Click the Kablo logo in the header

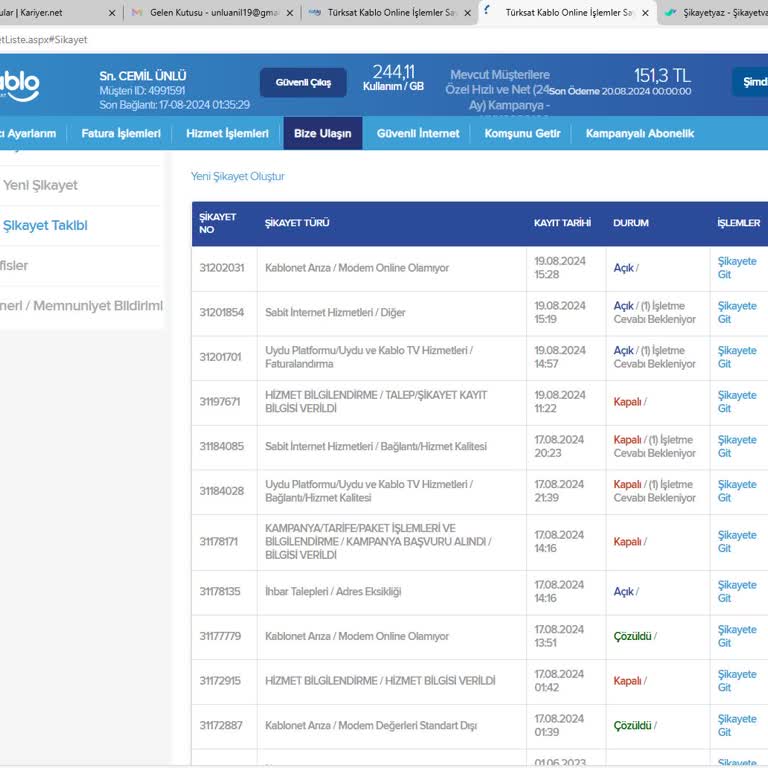pyautogui.click(x=19, y=86)
